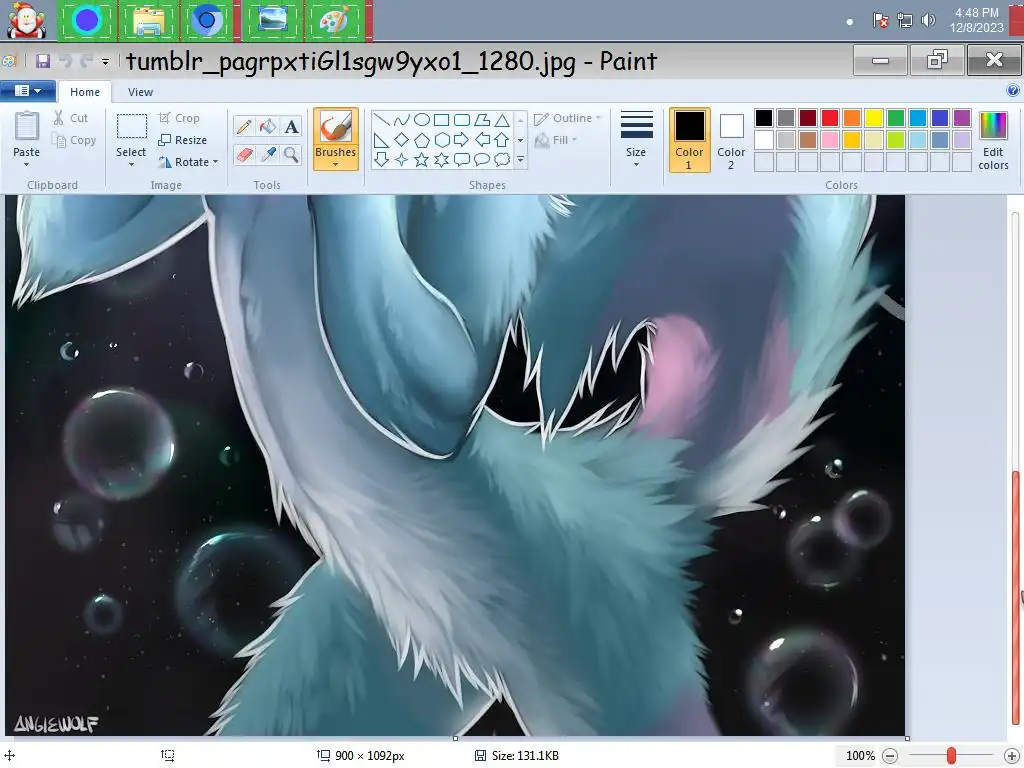Click the zoom in plus button
This screenshot has width=1024, height=768.
tap(1012, 756)
